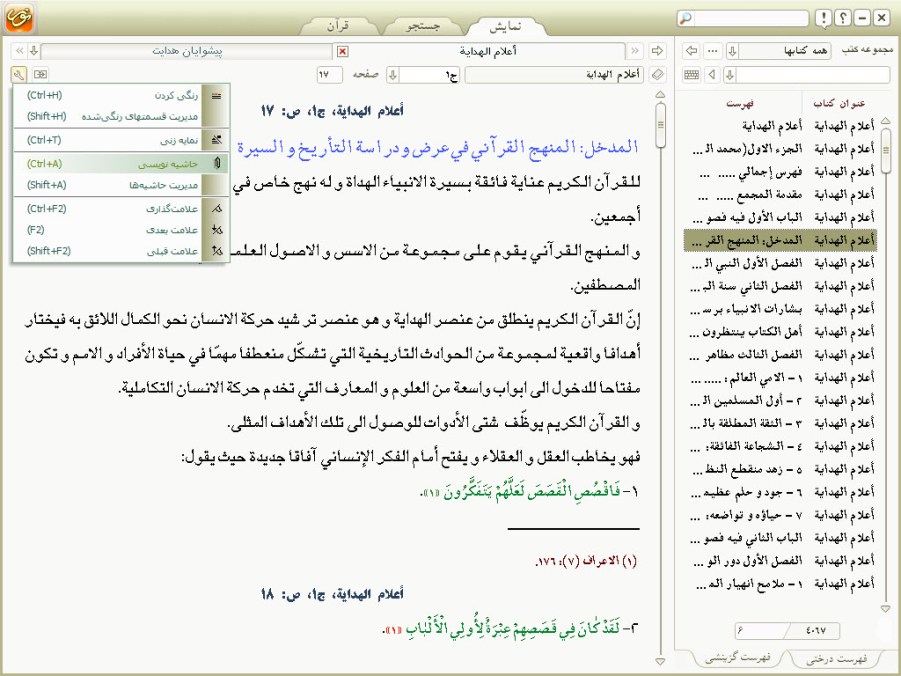Select 'علامت قبلی' (Shift+F2) menu item
Screen dimensions: 901x676
(121, 251)
